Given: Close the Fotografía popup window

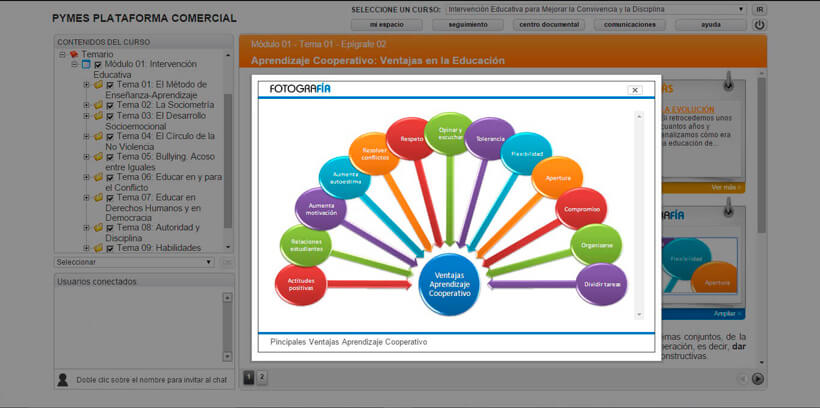Looking at the screenshot, I should pyautogui.click(x=635, y=90).
